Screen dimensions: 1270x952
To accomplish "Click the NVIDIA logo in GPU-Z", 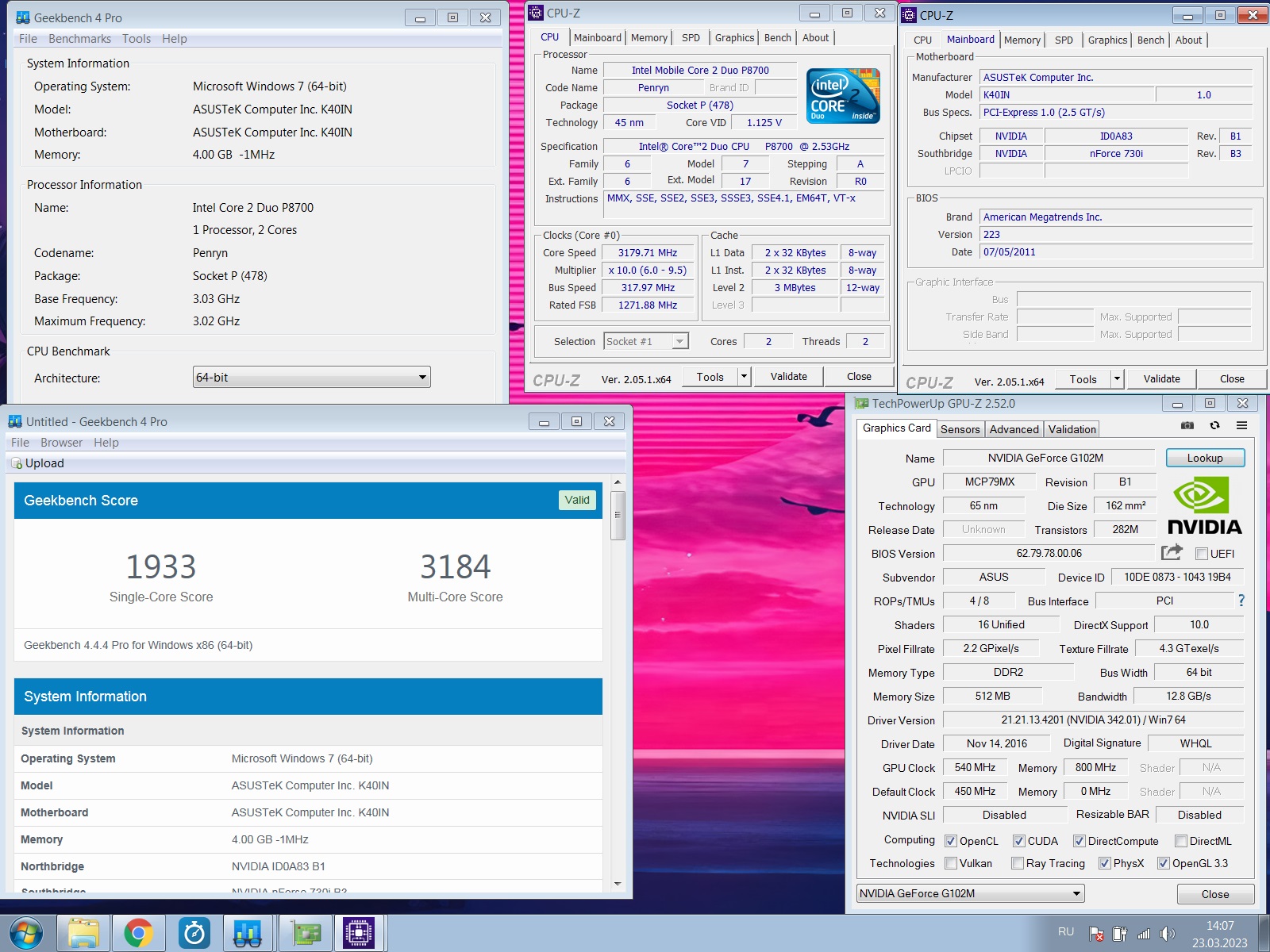I will pyautogui.click(x=1205, y=505).
